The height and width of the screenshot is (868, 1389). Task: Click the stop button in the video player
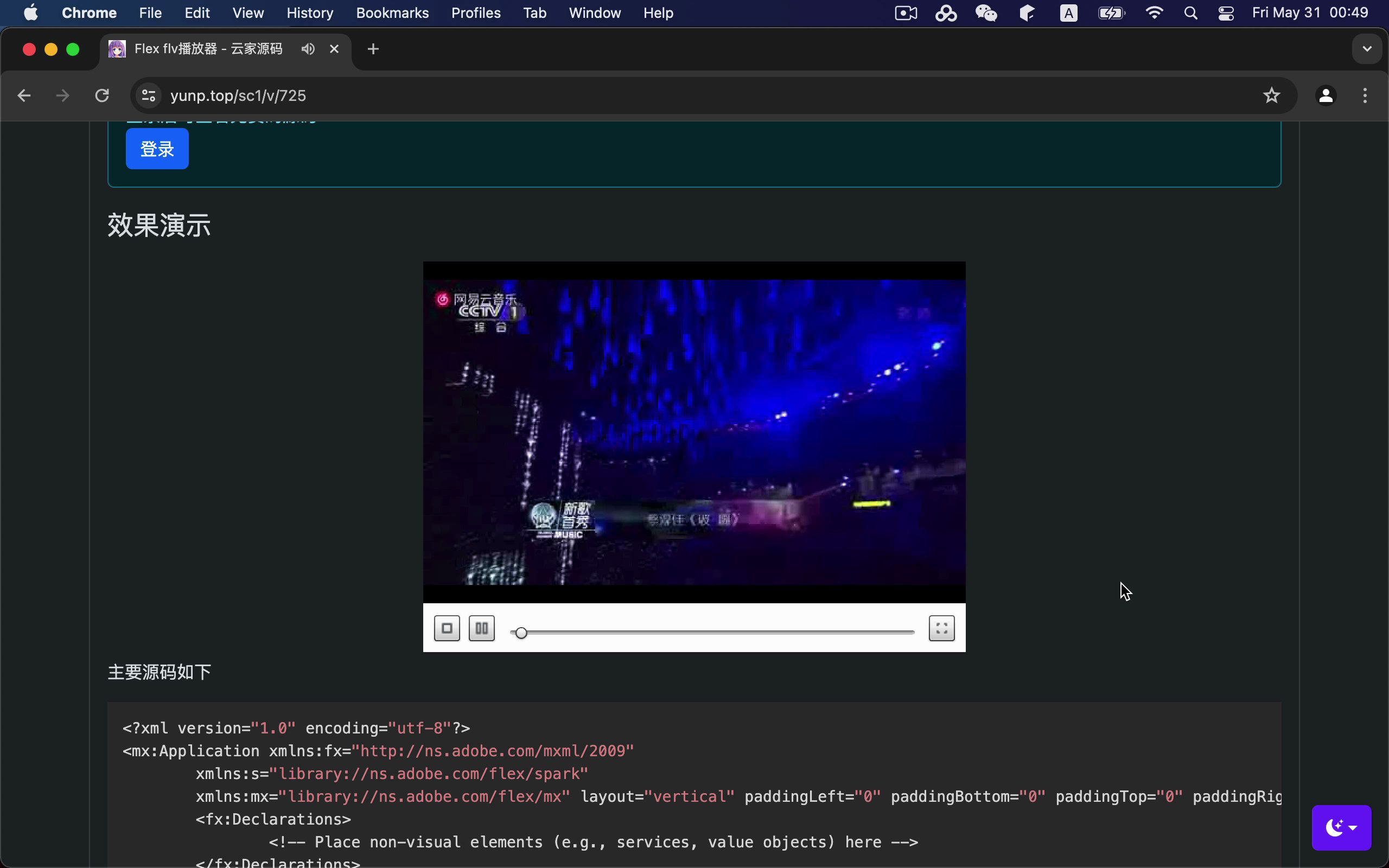pyautogui.click(x=447, y=628)
